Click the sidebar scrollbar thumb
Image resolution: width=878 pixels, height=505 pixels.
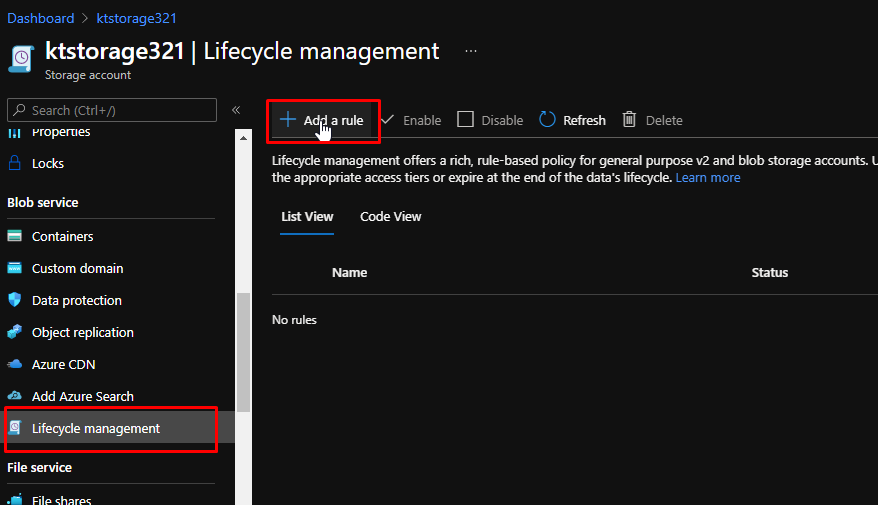click(243, 352)
